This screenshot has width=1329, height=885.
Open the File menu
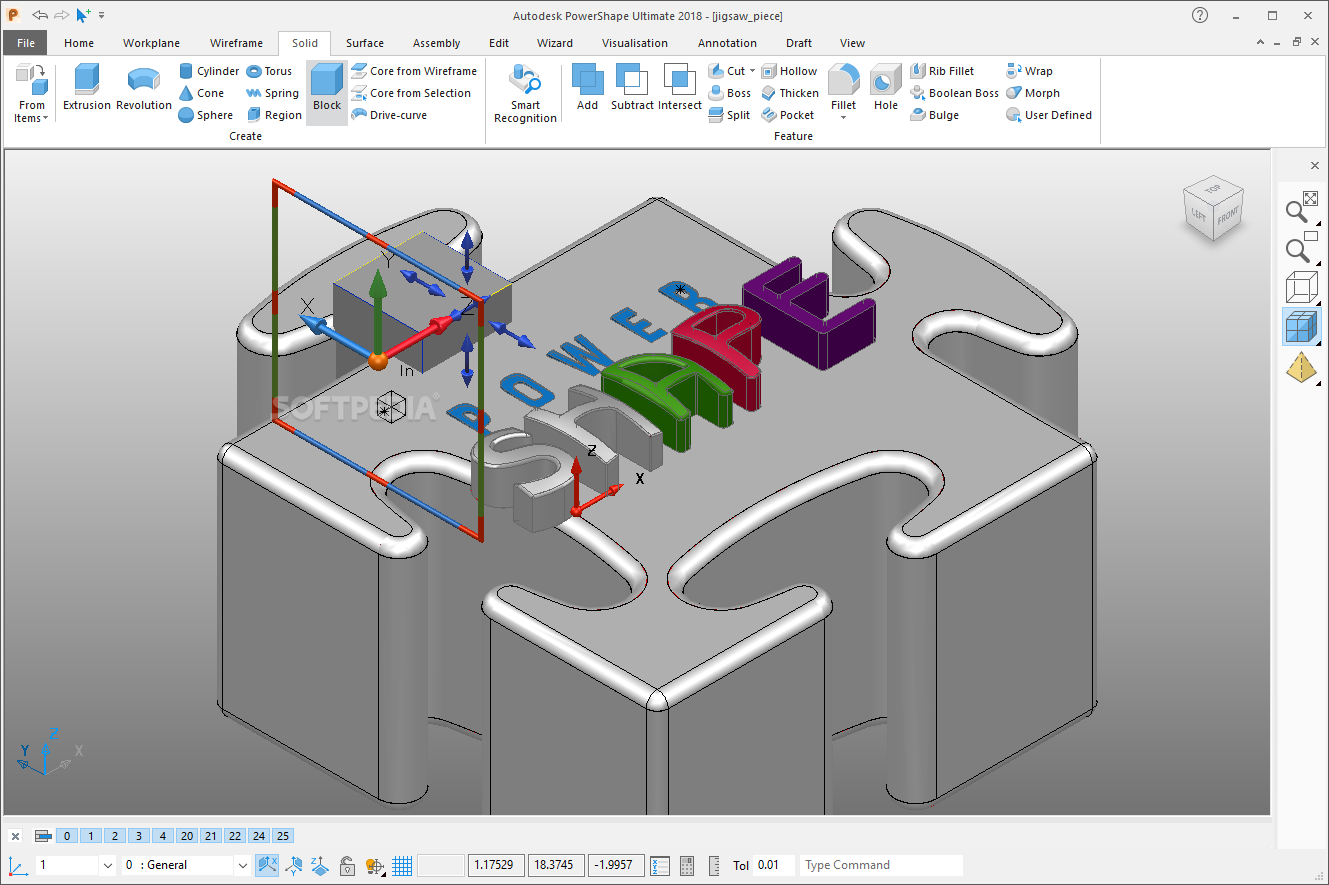[x=25, y=43]
